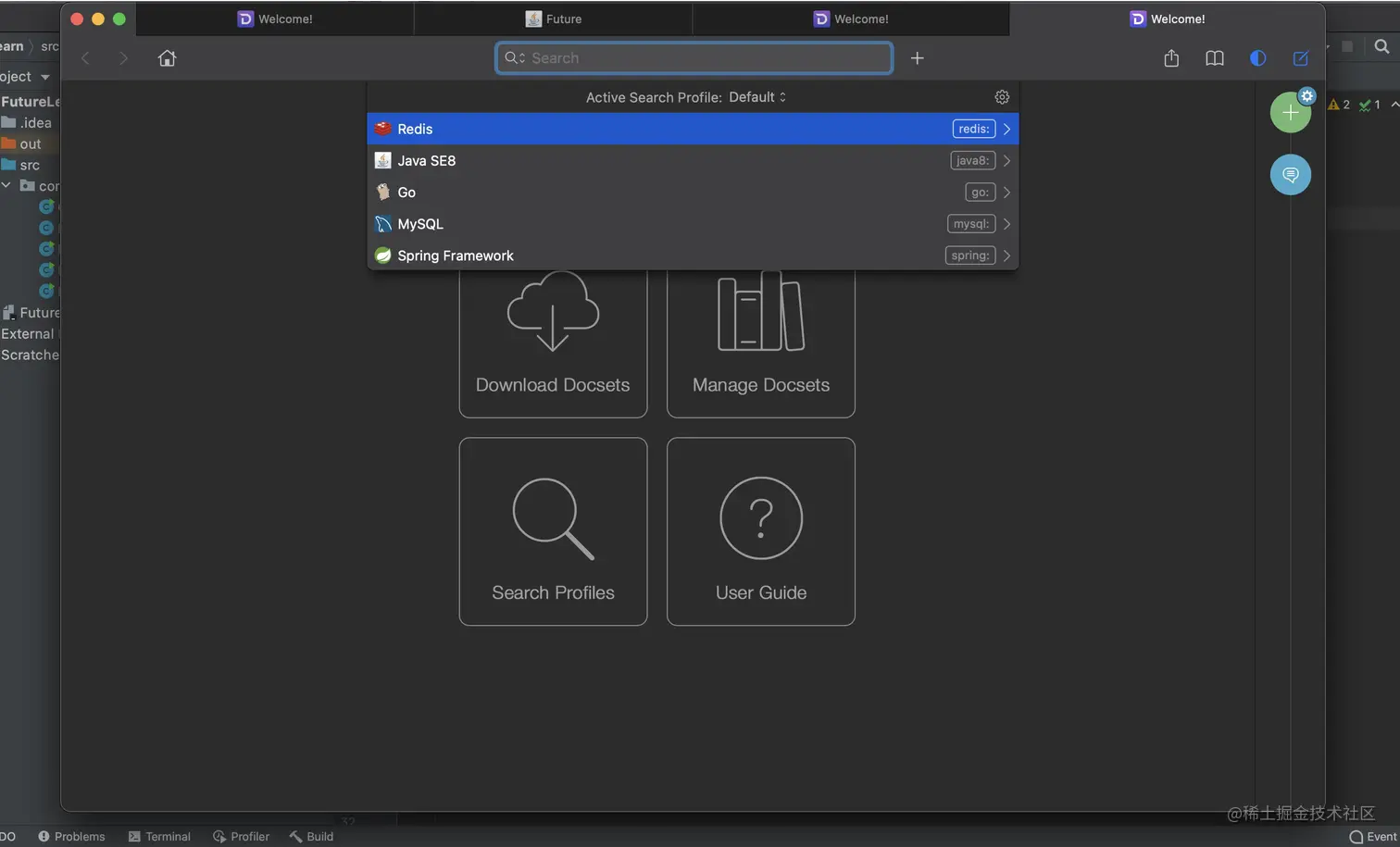Select the Java SE8 docset row
Image resolution: width=1400 pixels, height=847 pixels.
click(x=693, y=160)
